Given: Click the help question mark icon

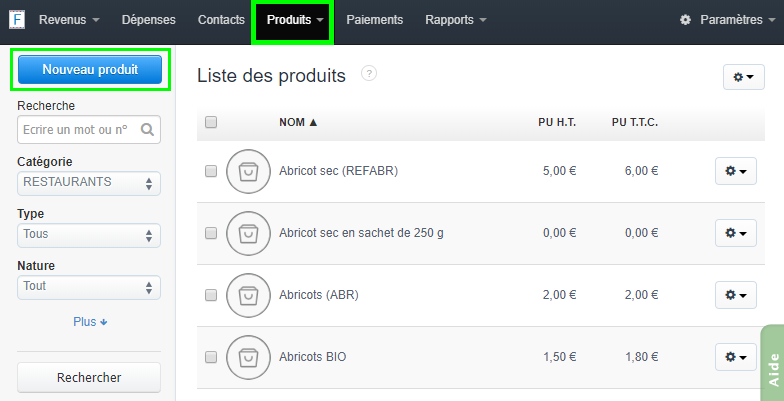Looking at the screenshot, I should (x=369, y=73).
